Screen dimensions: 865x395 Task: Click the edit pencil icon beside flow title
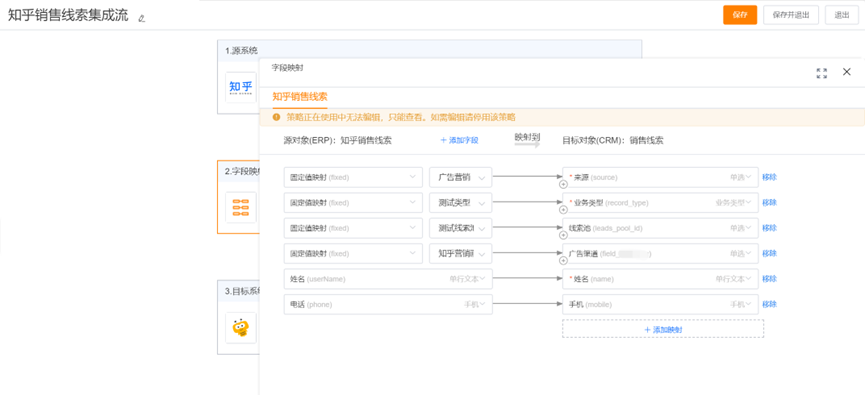(142, 18)
